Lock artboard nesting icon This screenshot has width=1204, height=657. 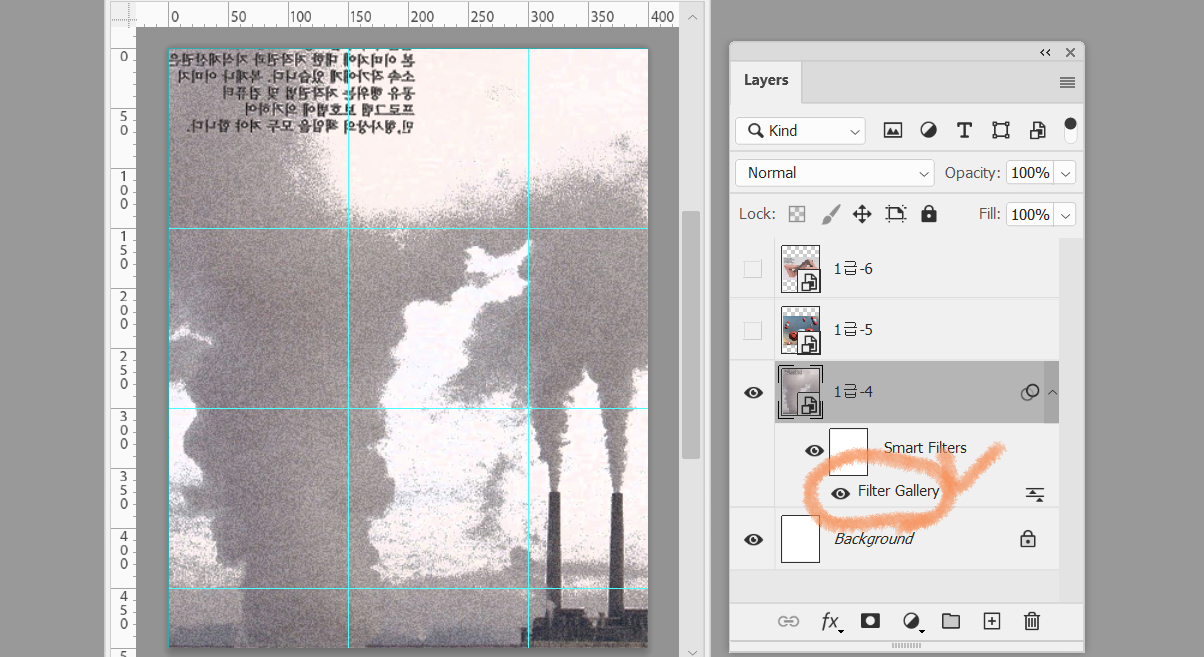pyautogui.click(x=895, y=214)
